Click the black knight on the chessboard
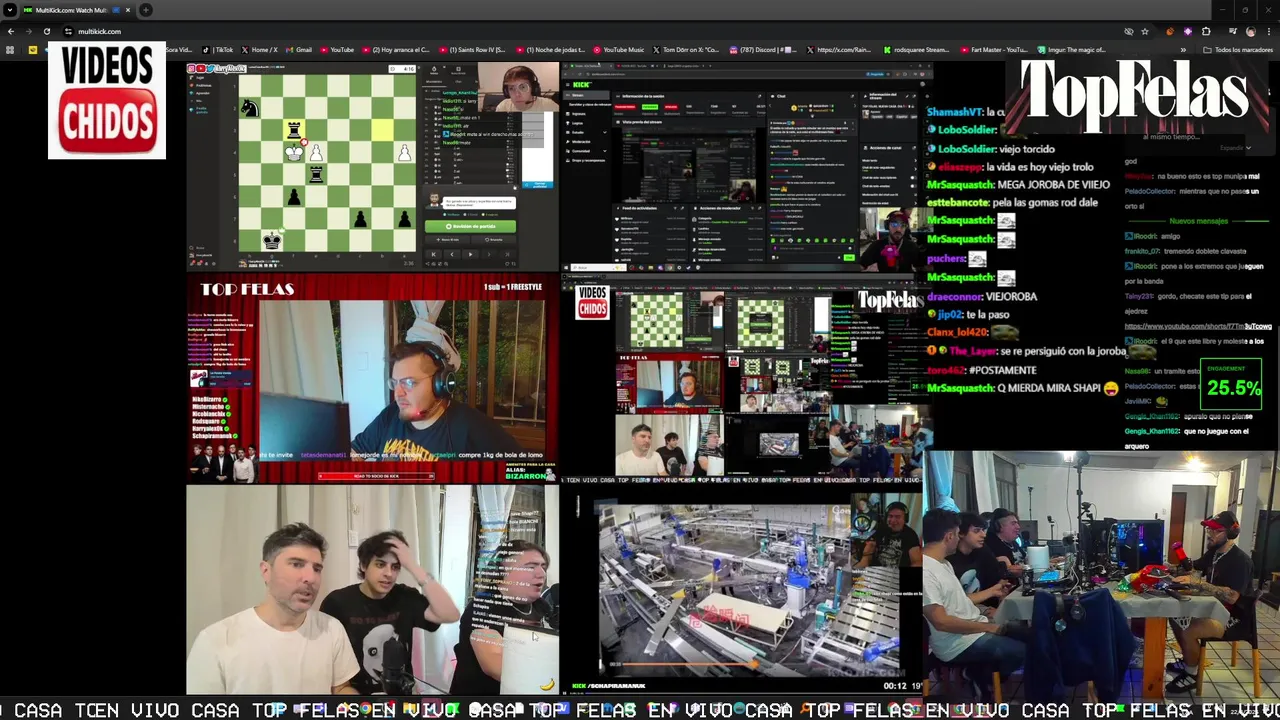Viewport: 1280px width, 720px height. [x=249, y=108]
